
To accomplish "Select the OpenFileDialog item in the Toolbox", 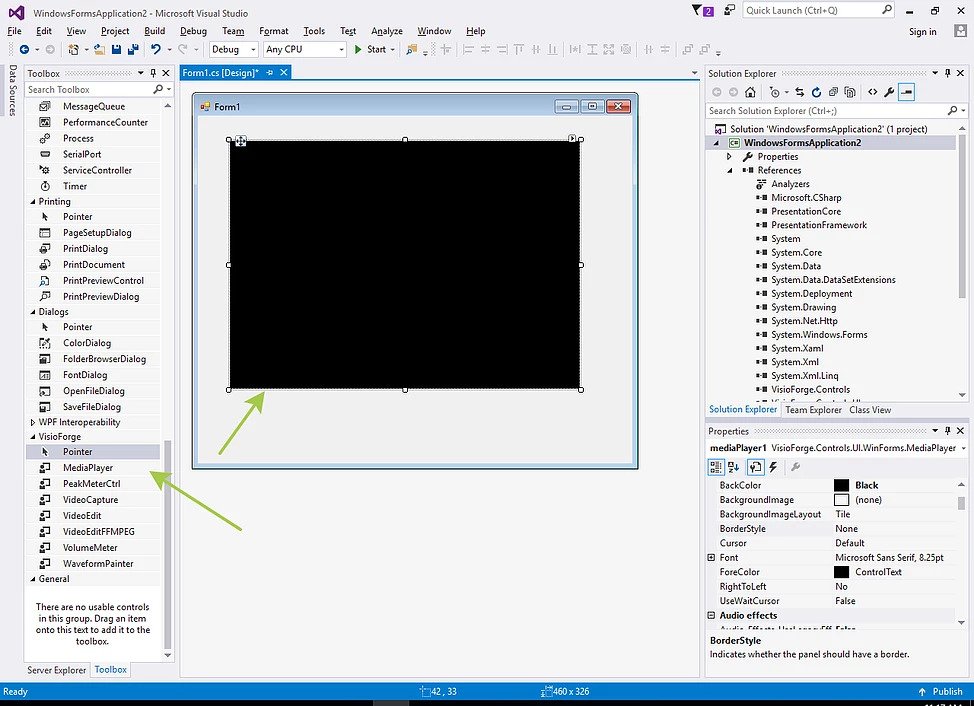I will [93, 391].
